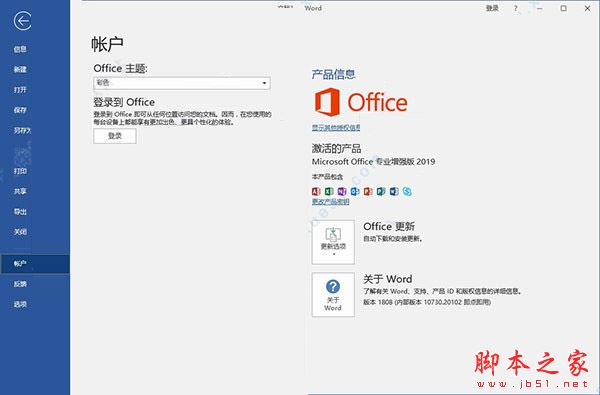600x395 pixels.
Task: Click the 产品信息 heading
Action: pos(333,74)
